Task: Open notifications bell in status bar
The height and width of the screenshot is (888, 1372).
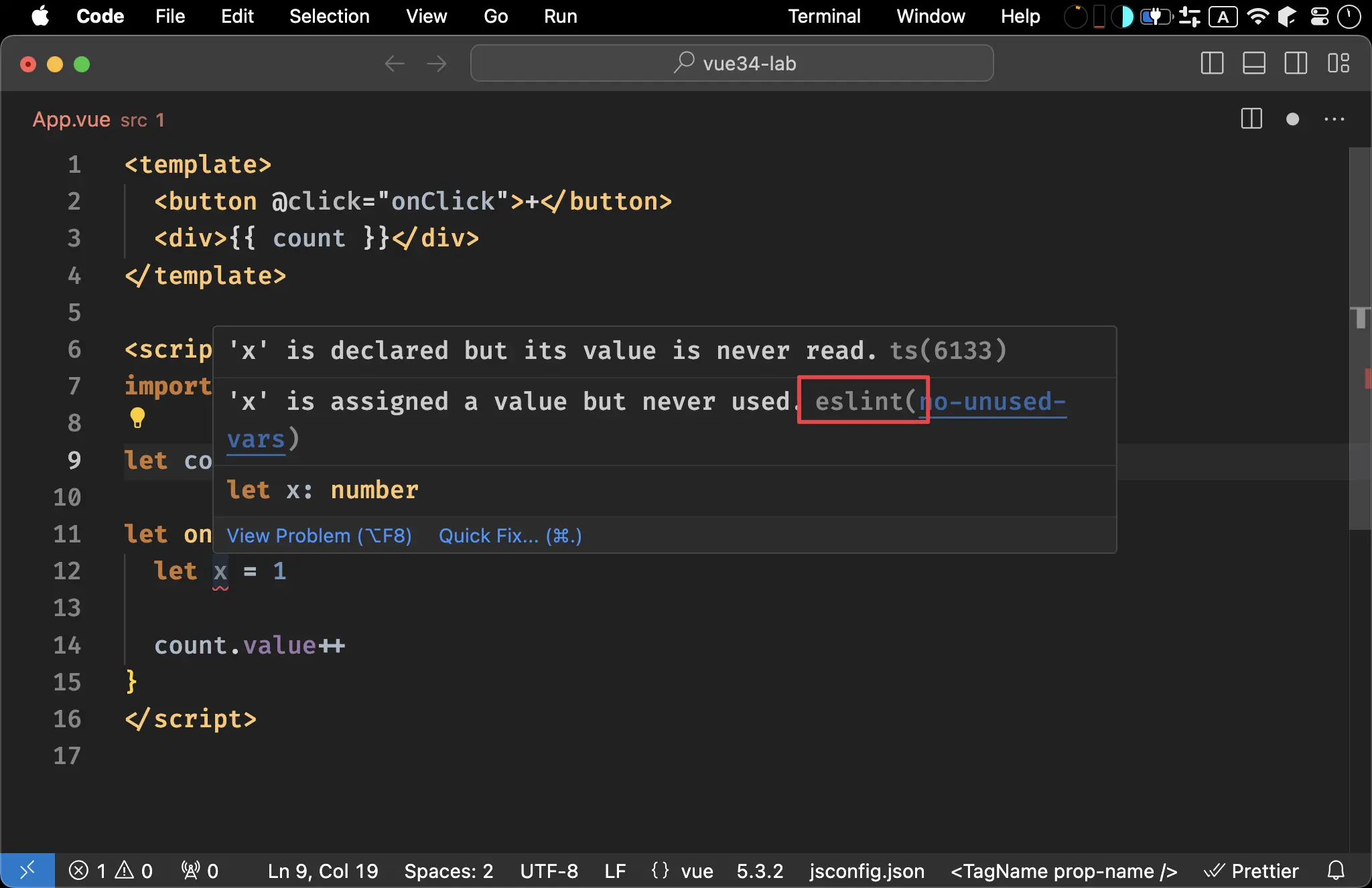Action: (1336, 871)
